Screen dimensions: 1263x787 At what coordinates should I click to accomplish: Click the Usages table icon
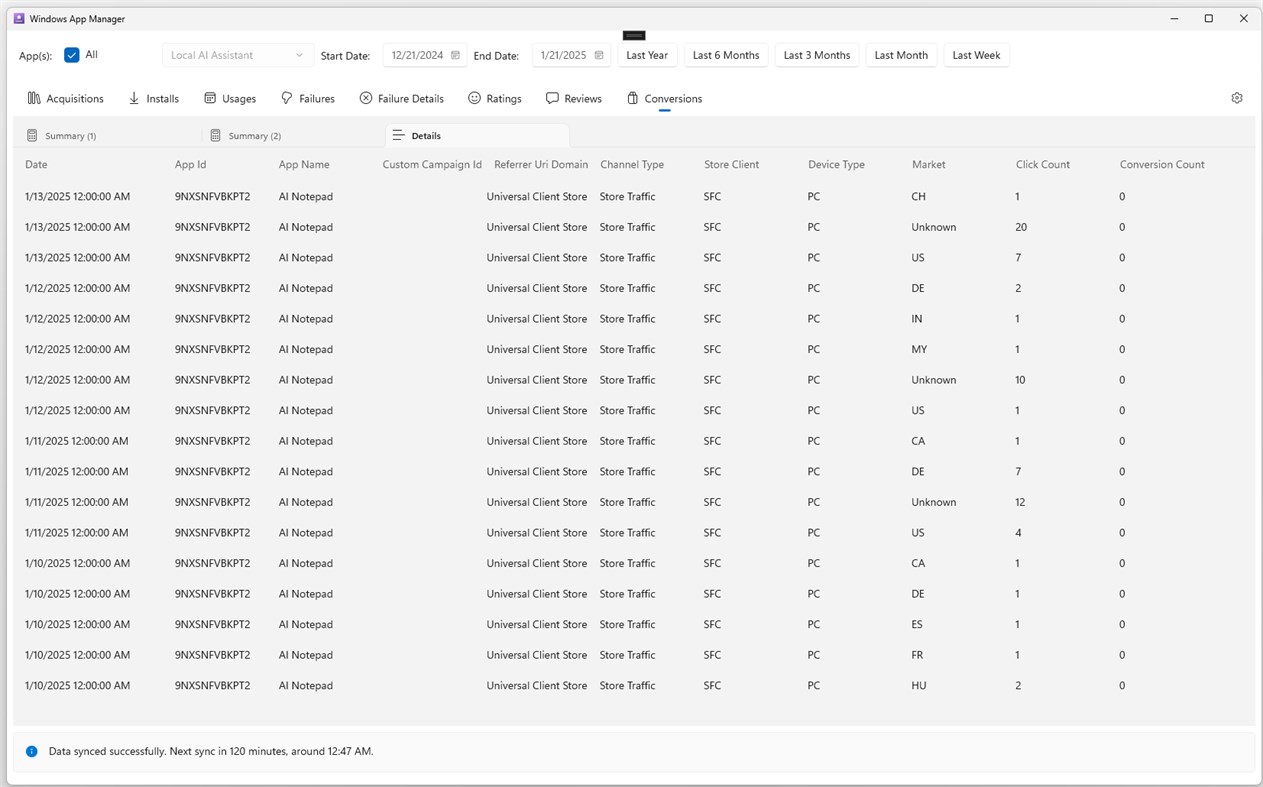point(210,98)
